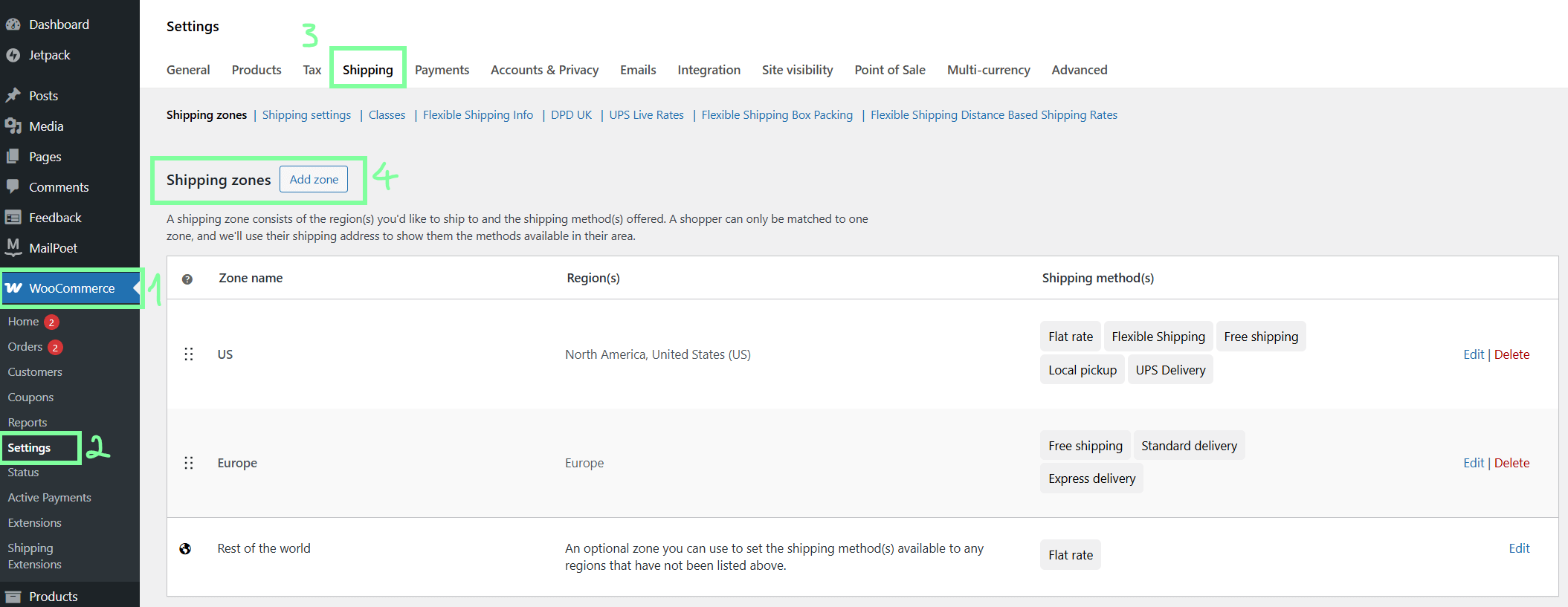1568x607 pixels.
Task: Go to Accounts & Privacy tab
Action: tap(544, 70)
